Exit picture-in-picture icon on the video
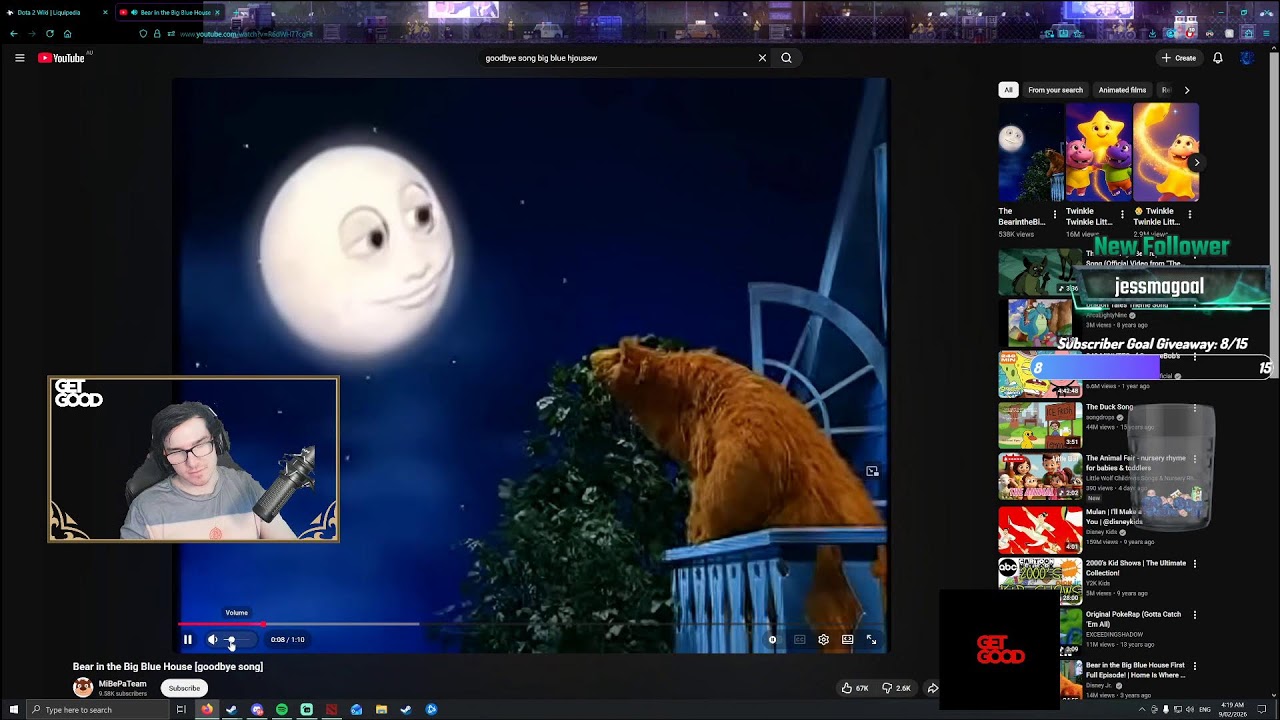The height and width of the screenshot is (720, 1280). pos(872,471)
